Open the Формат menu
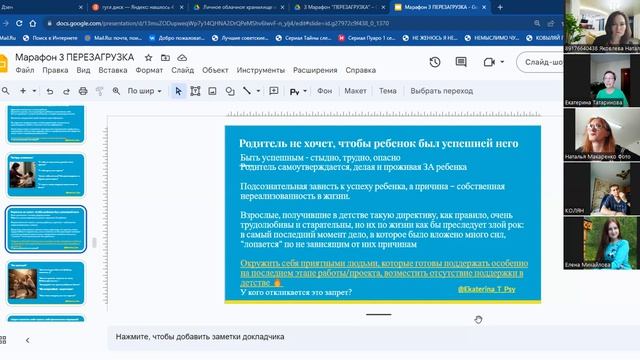Screen dimensions: 640x360 [x=149, y=70]
